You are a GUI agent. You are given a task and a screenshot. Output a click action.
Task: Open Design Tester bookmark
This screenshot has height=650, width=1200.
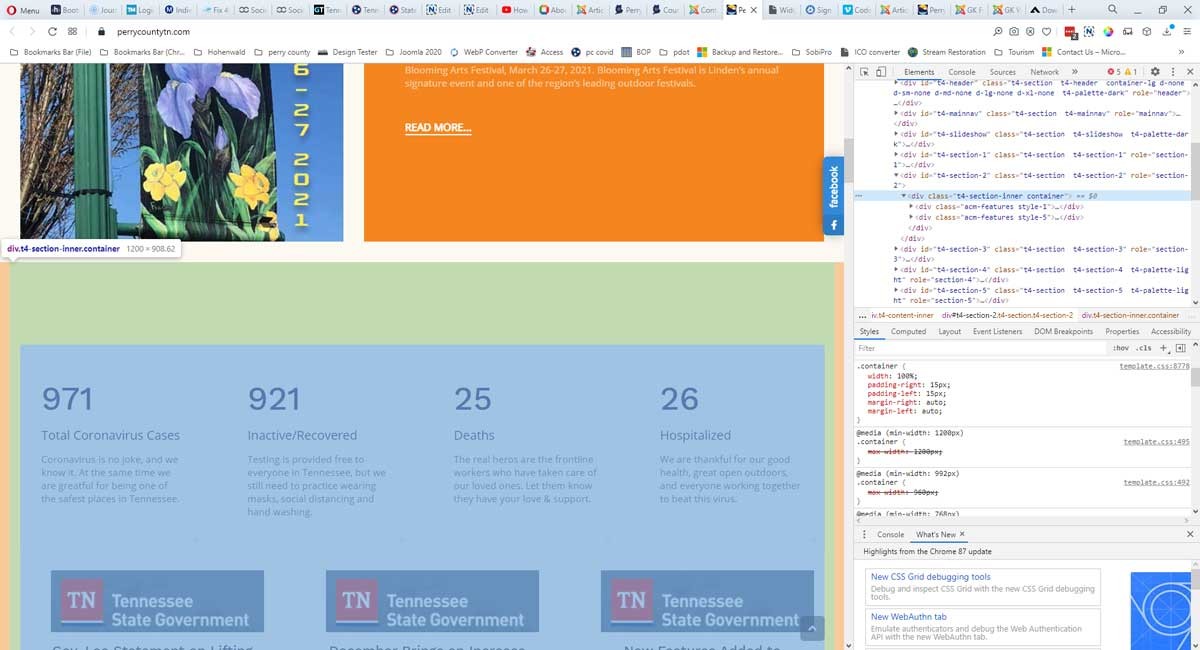click(x=348, y=52)
